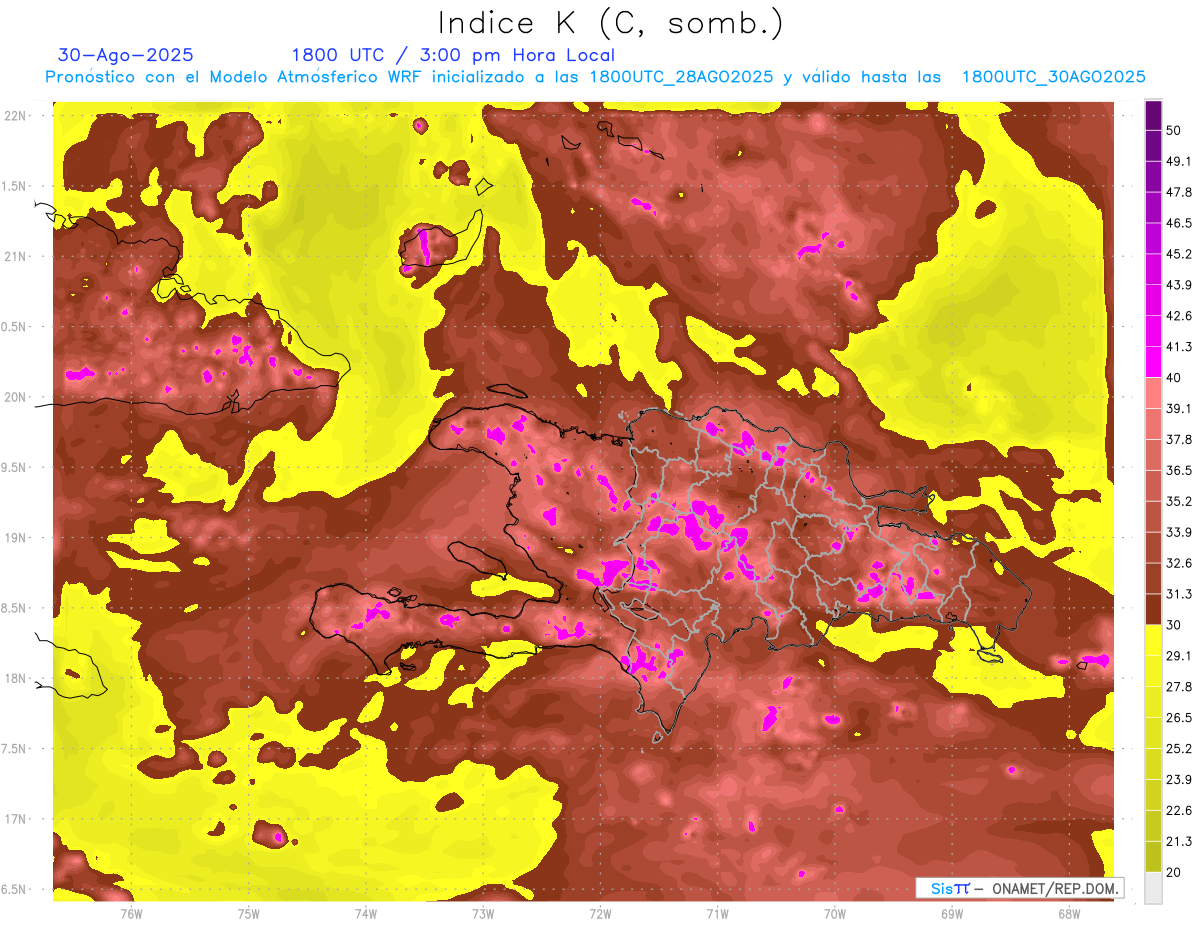Click the "1800 UTC / 3:00 pm Hora Local" time label
Image resolution: width=1200 pixels, height=927 pixels.
453,55
